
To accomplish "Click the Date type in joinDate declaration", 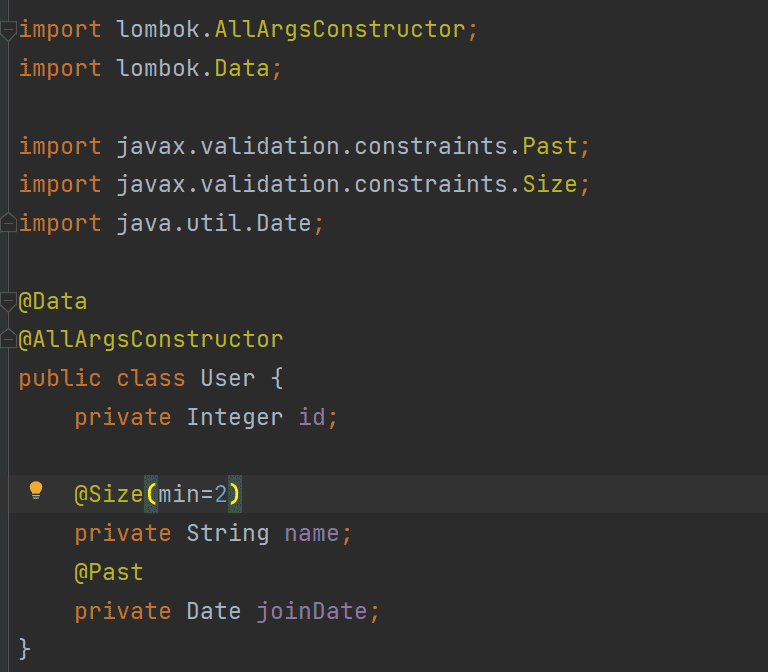I will click(x=214, y=610).
